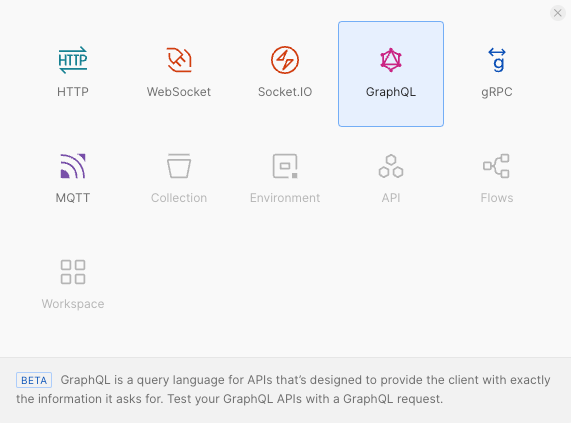Screen dimensions: 571x423
Task: Choose the WebSocket request icon
Action: [x=179, y=60]
